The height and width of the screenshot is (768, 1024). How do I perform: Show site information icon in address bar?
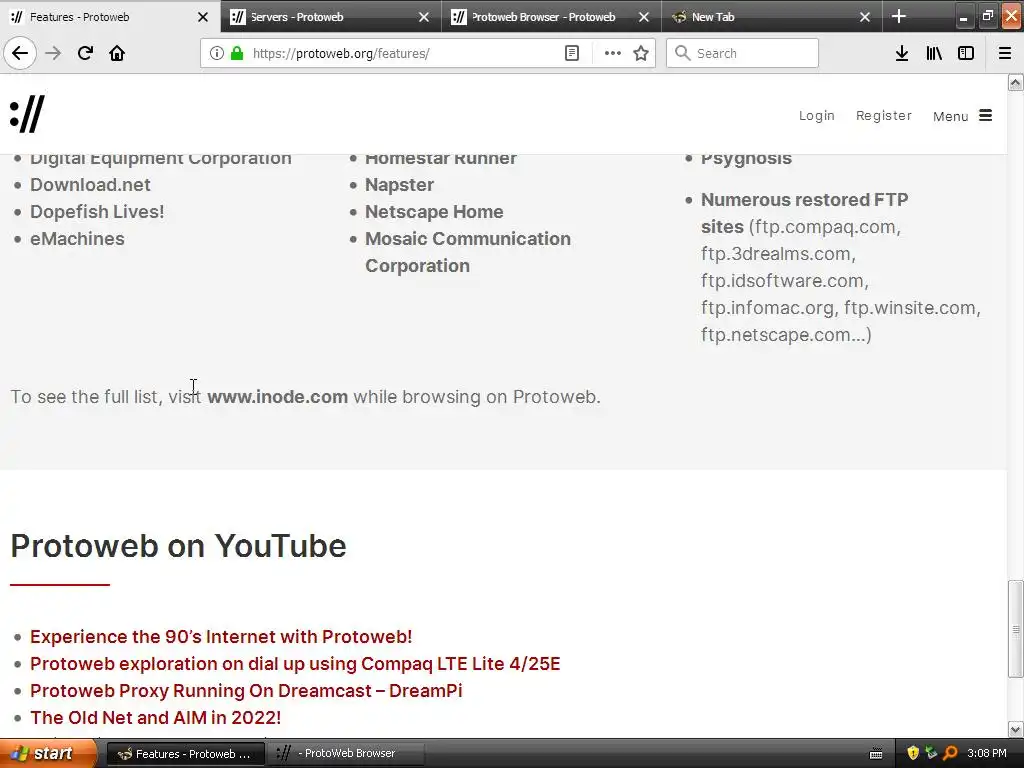(x=216, y=53)
